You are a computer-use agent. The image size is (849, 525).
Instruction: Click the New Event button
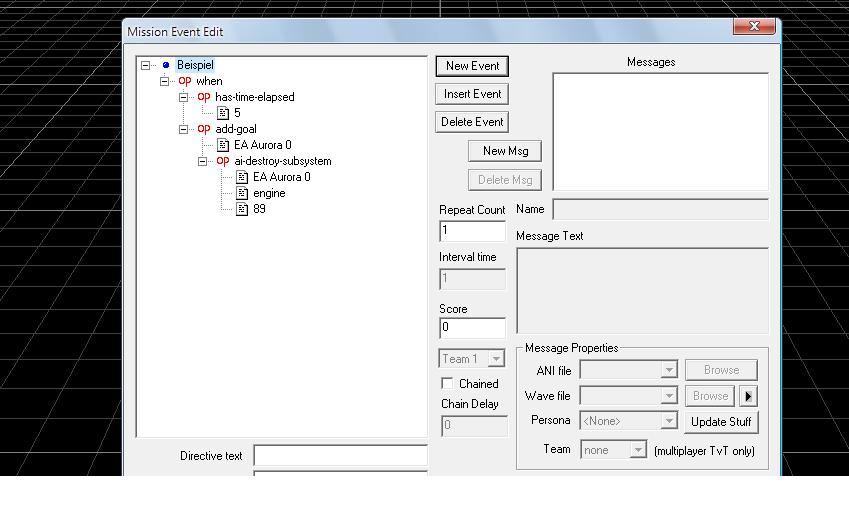coord(473,66)
